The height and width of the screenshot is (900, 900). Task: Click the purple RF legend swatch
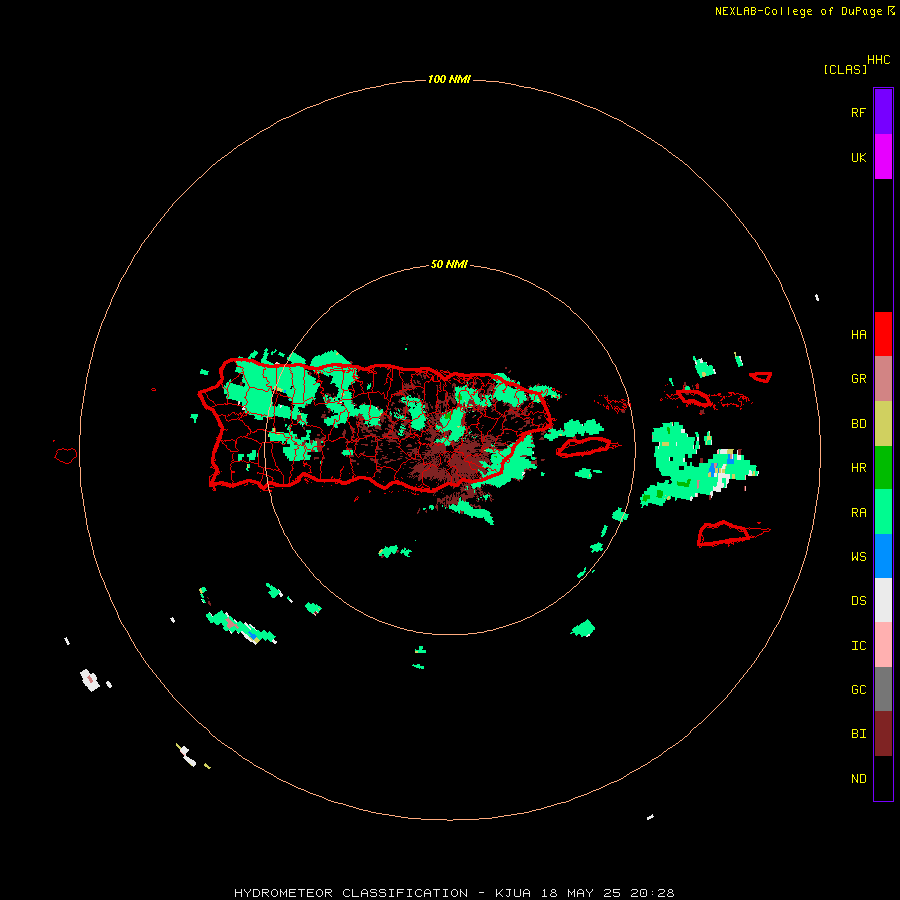pyautogui.click(x=883, y=112)
